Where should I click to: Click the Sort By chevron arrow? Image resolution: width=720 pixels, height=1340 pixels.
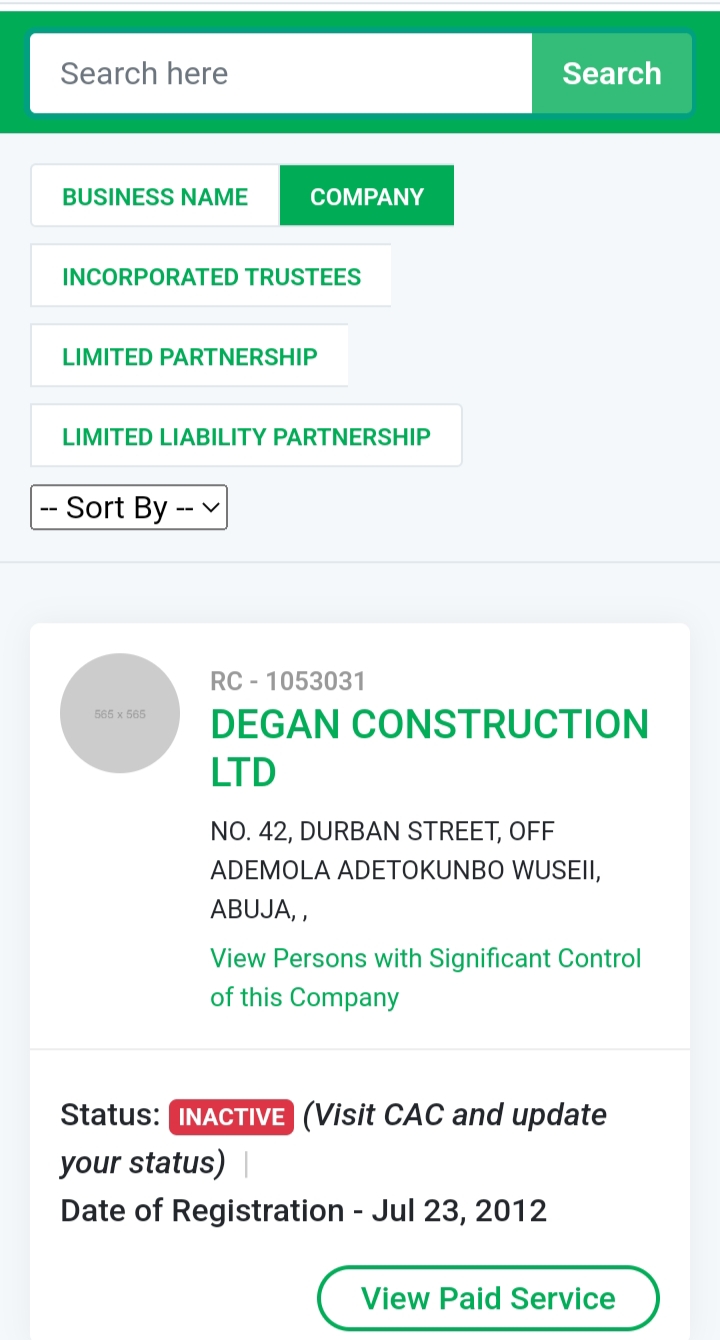(210, 507)
